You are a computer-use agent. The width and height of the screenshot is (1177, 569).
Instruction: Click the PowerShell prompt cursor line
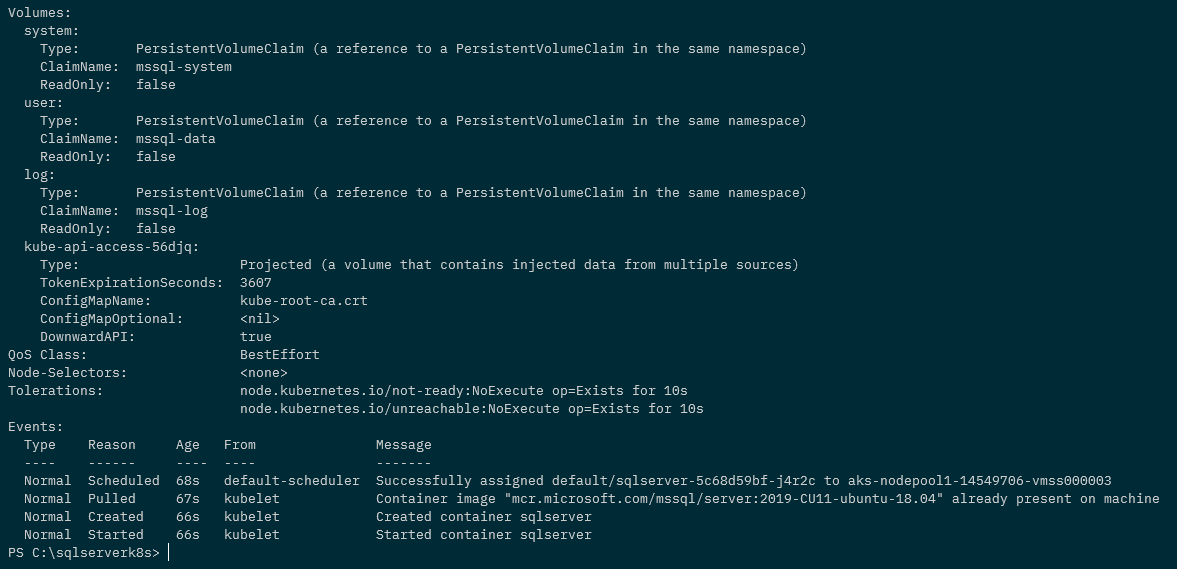point(84,553)
